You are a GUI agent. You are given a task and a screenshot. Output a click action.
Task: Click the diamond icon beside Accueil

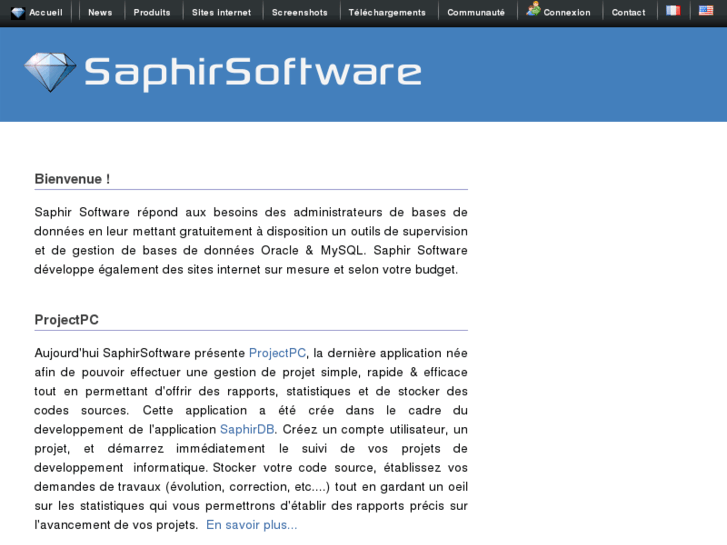click(x=18, y=13)
